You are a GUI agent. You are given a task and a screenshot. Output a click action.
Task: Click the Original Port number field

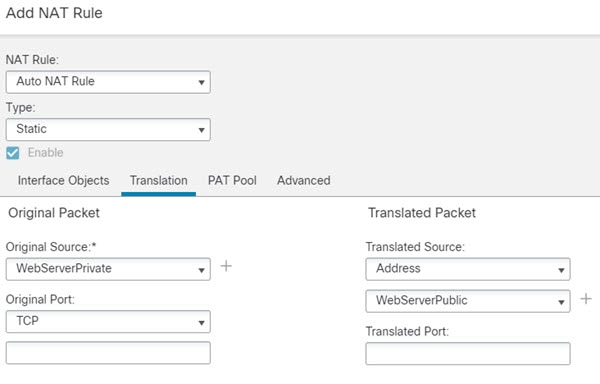click(x=108, y=353)
